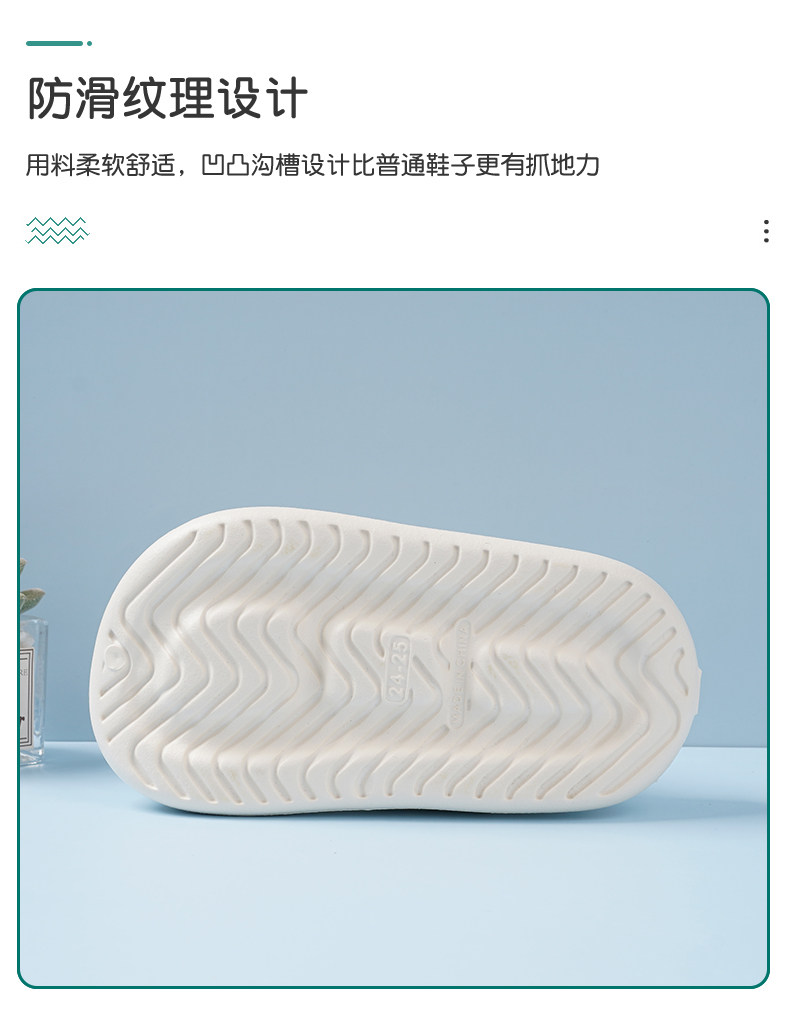Open the white shoe sole photo
Image resolution: width=790 pixels, height=1034 pixels.
click(x=394, y=662)
